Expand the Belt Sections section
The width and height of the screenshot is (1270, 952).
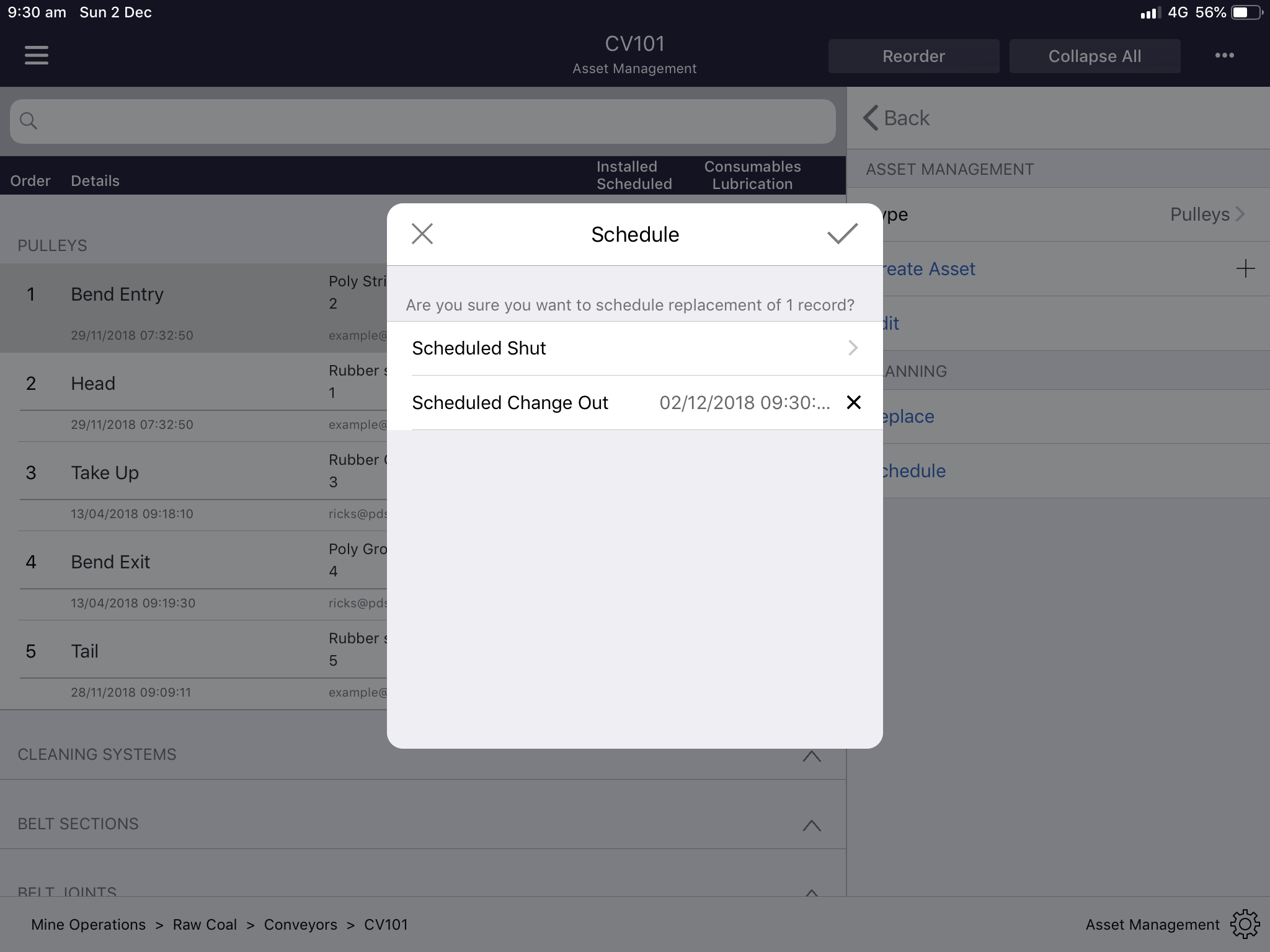(811, 825)
